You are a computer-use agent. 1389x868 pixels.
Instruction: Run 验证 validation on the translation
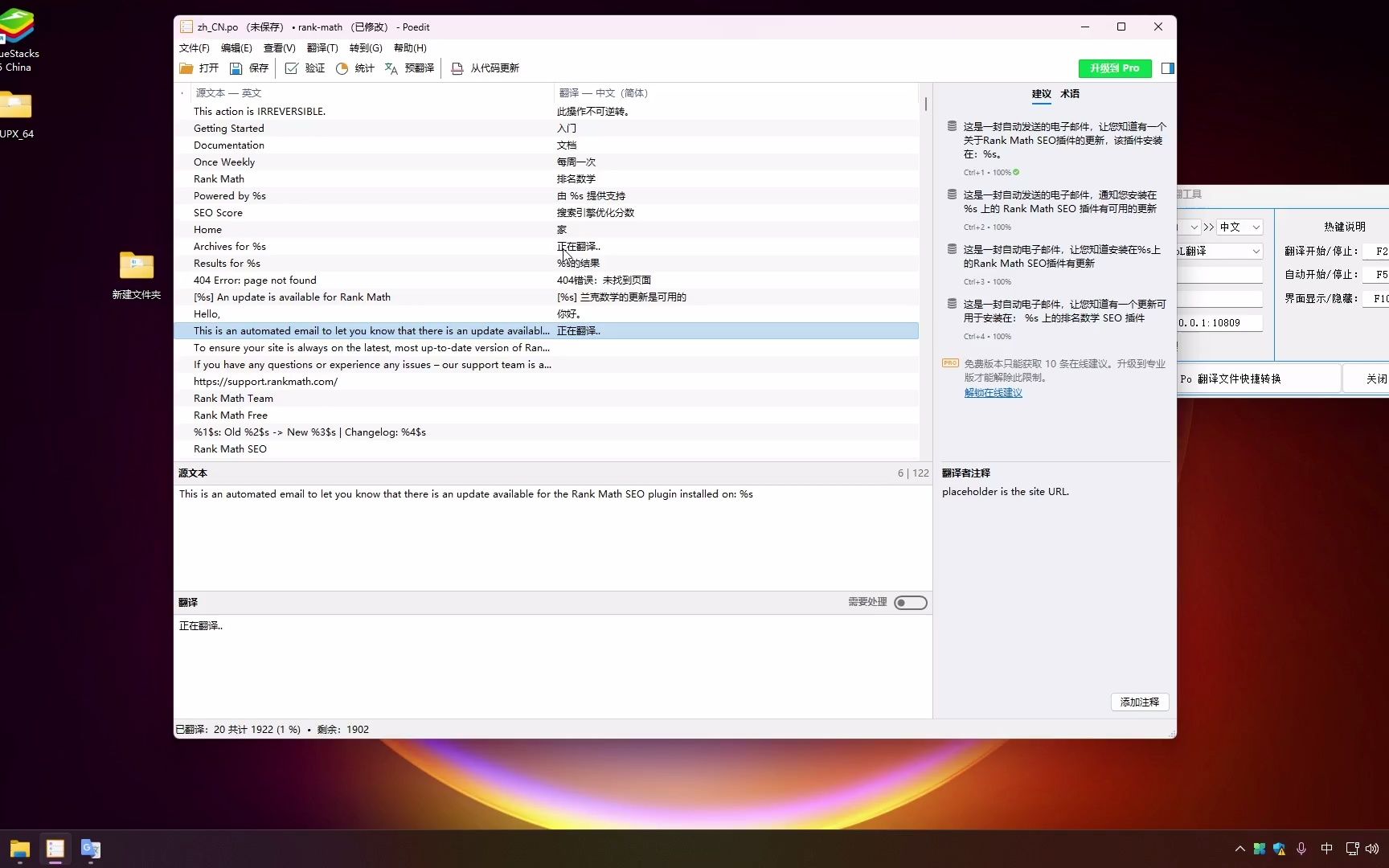point(305,68)
